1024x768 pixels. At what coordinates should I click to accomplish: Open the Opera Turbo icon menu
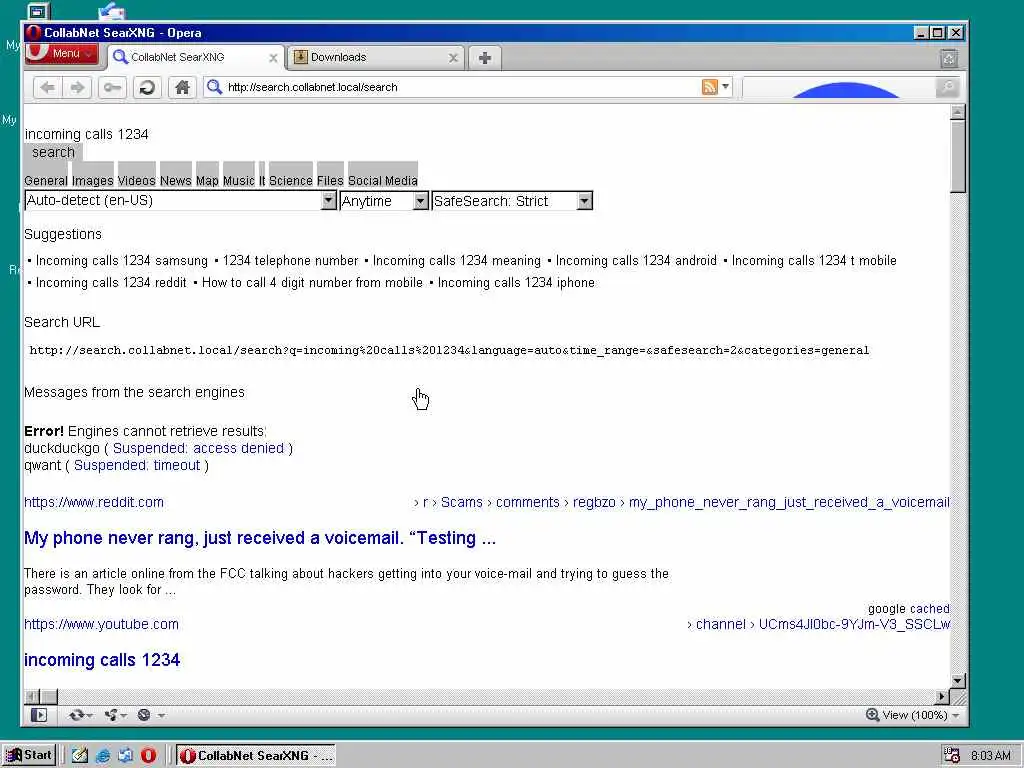(150, 715)
